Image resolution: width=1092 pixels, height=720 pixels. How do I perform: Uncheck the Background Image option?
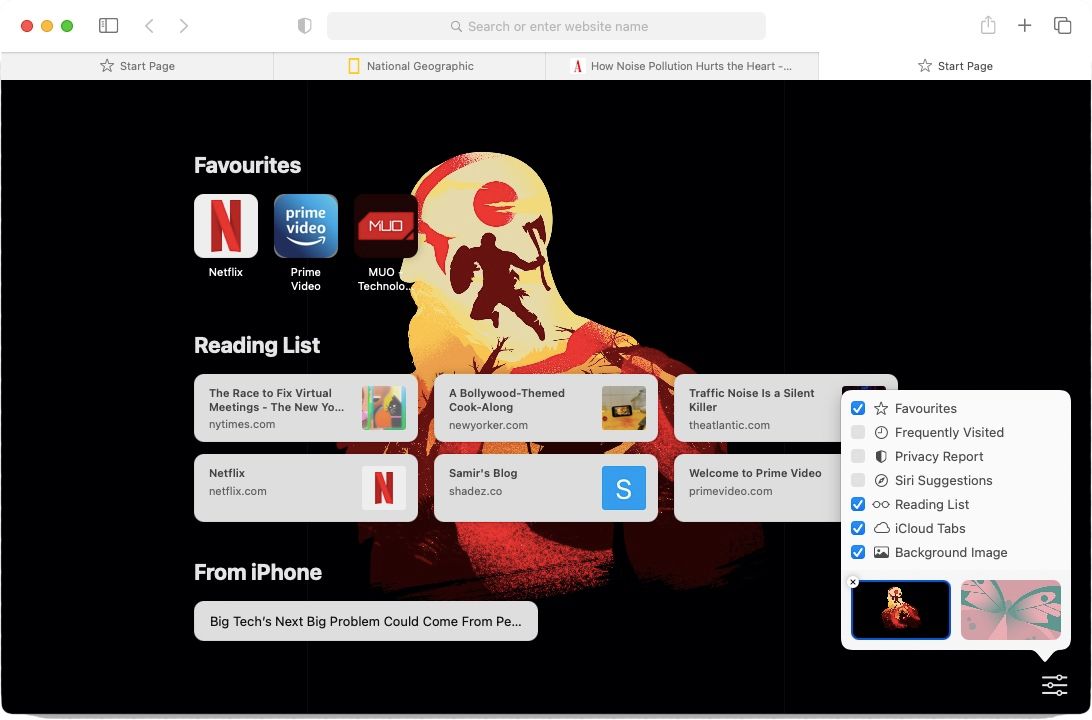coord(858,552)
